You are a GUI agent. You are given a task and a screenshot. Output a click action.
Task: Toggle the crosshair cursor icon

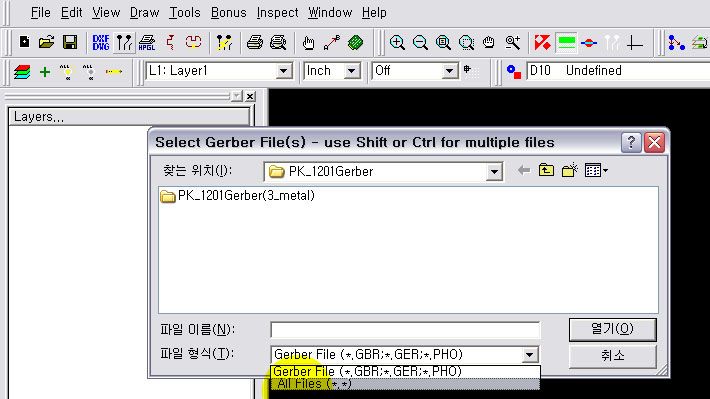tap(635, 43)
